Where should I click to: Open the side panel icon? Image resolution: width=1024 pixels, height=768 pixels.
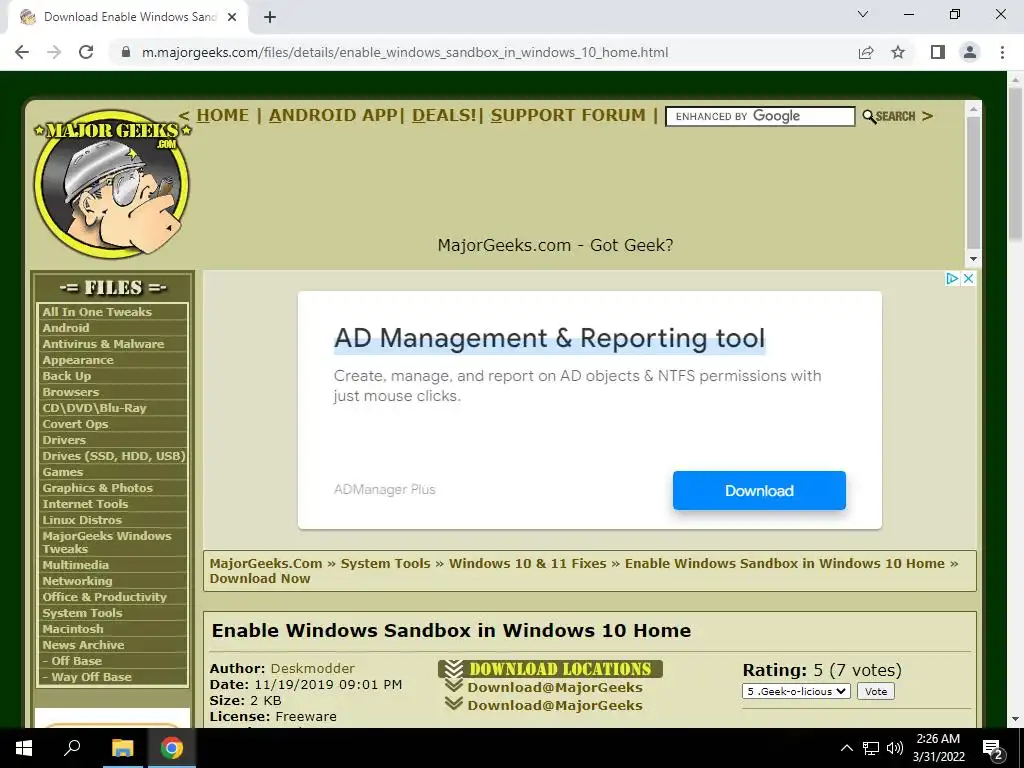click(938, 52)
